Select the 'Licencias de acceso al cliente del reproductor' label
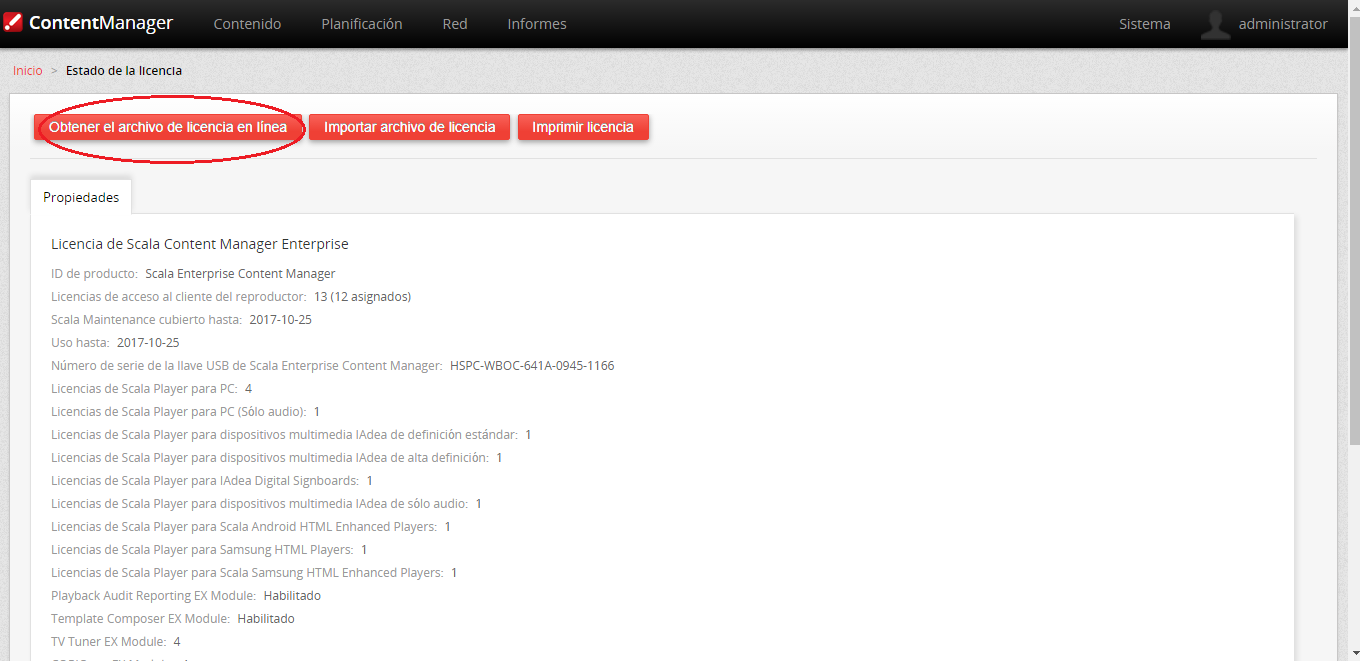This screenshot has width=1360, height=661. tap(179, 297)
